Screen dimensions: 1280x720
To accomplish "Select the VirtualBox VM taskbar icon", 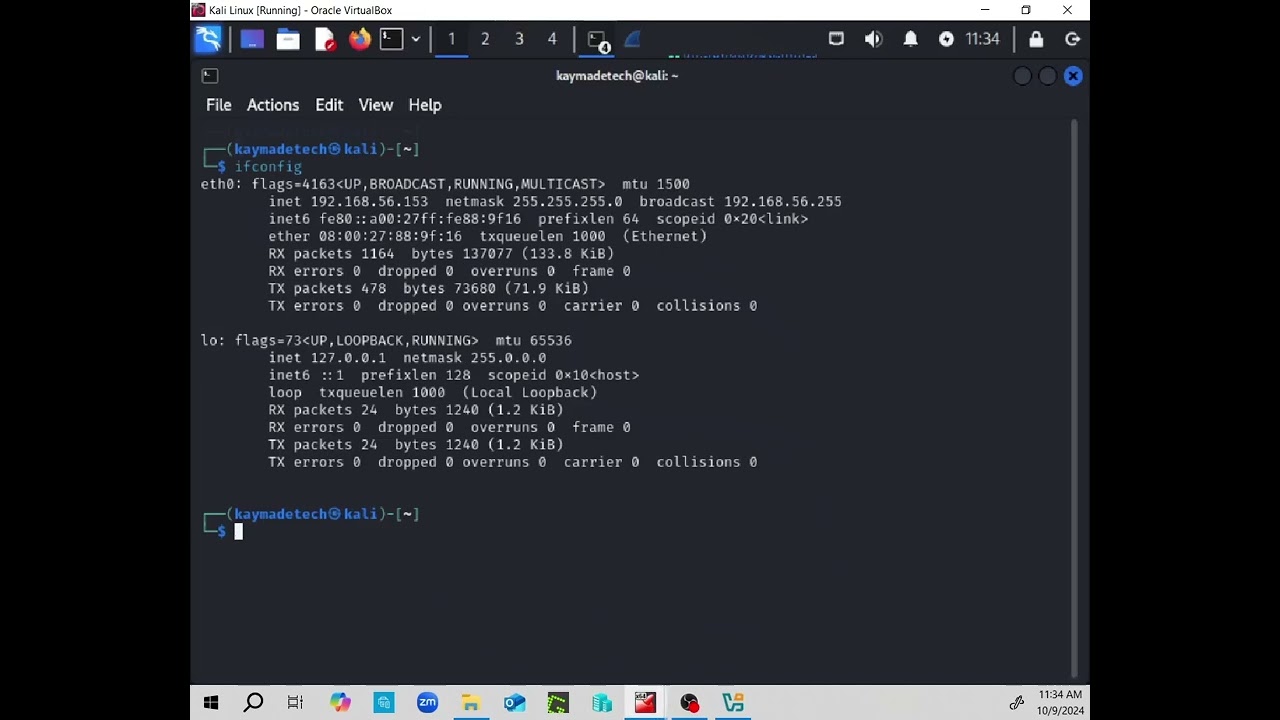I will click(645, 703).
